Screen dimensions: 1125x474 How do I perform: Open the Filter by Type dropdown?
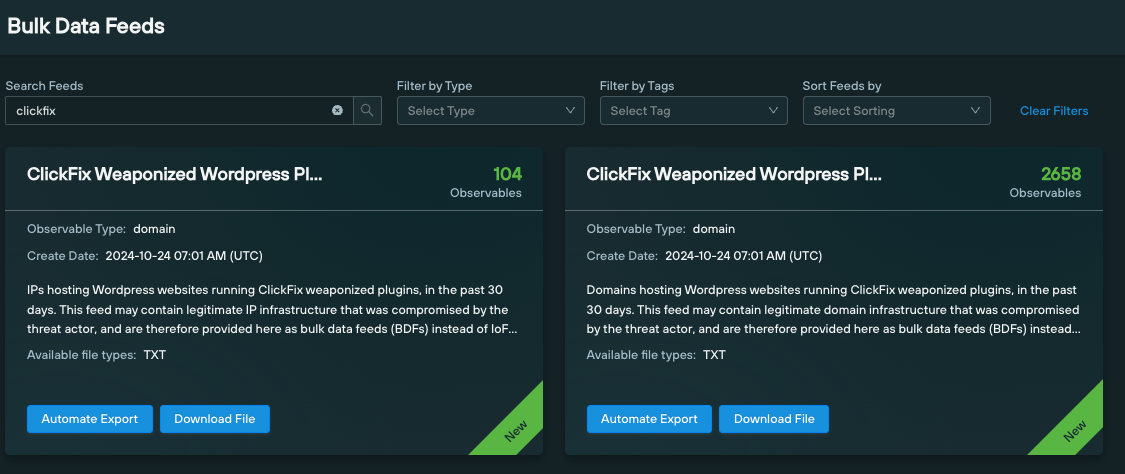click(491, 110)
